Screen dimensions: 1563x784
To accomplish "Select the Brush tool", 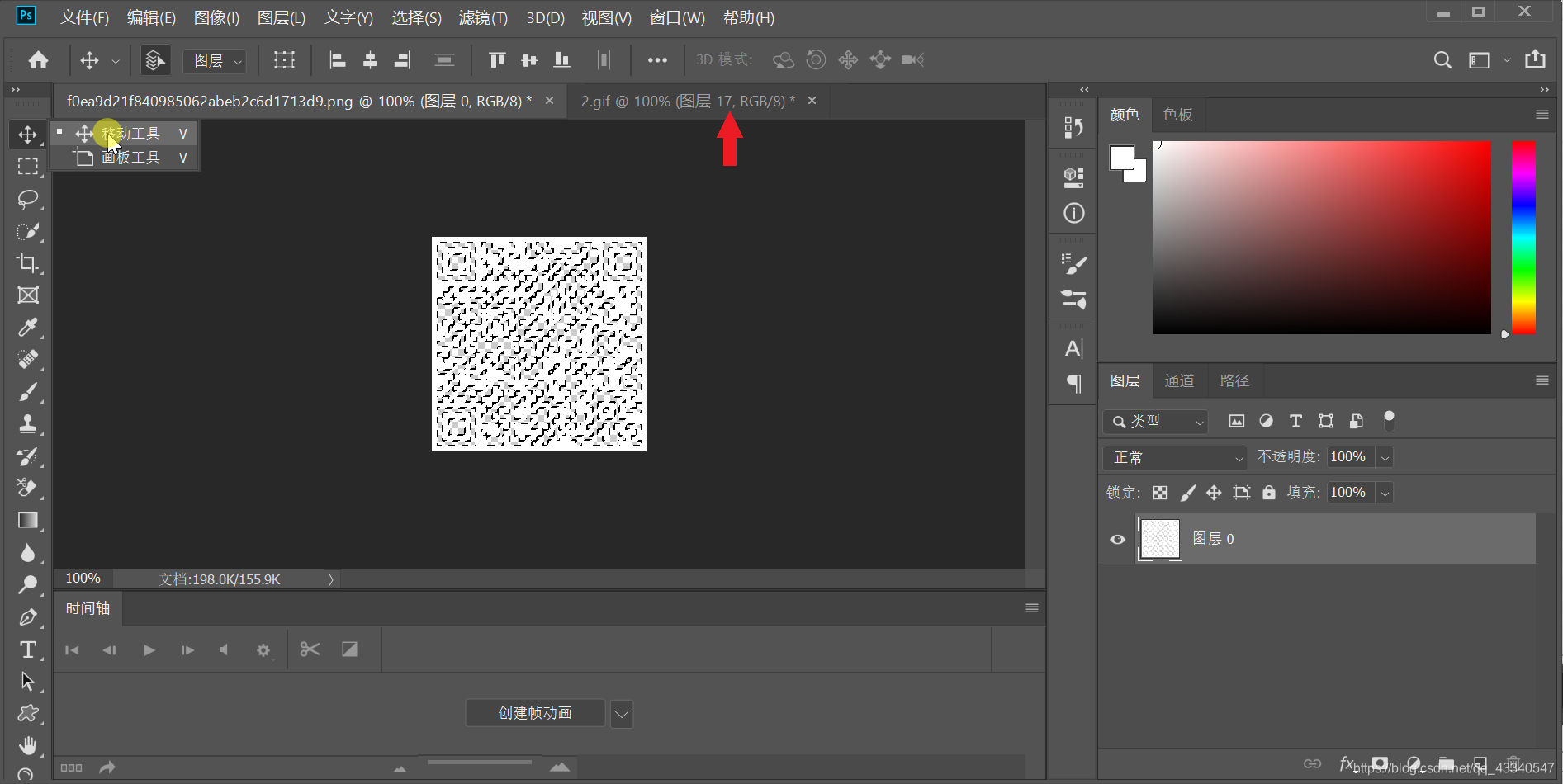I will click(28, 392).
